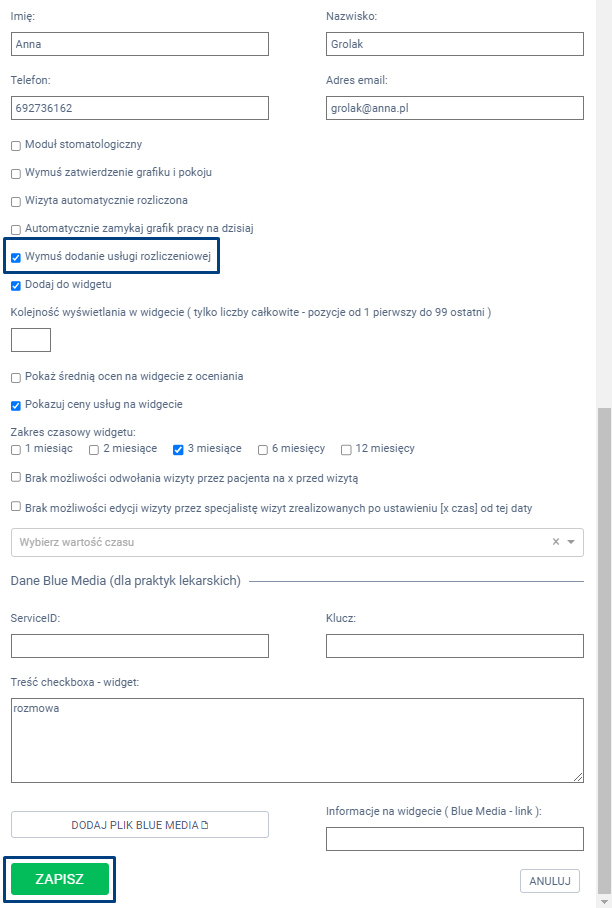Open the 'Wybierz wartość czasu' dropdown arrow

pyautogui.click(x=571, y=542)
